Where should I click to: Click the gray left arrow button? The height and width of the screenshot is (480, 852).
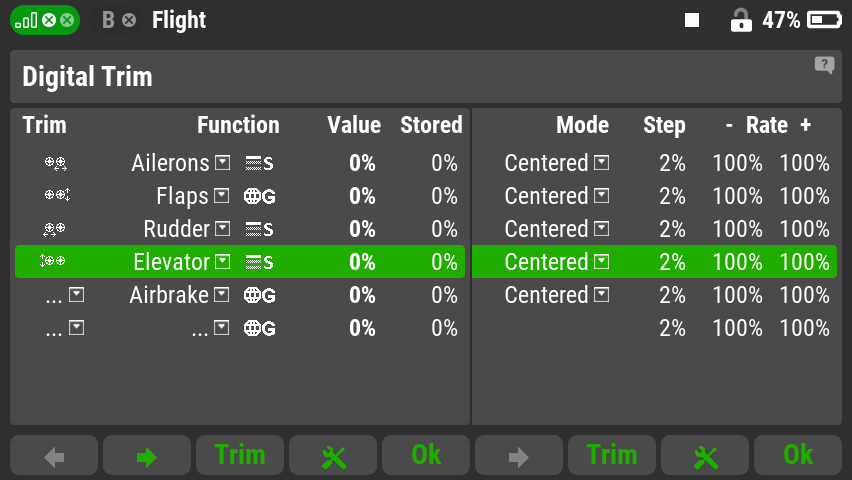(54, 456)
